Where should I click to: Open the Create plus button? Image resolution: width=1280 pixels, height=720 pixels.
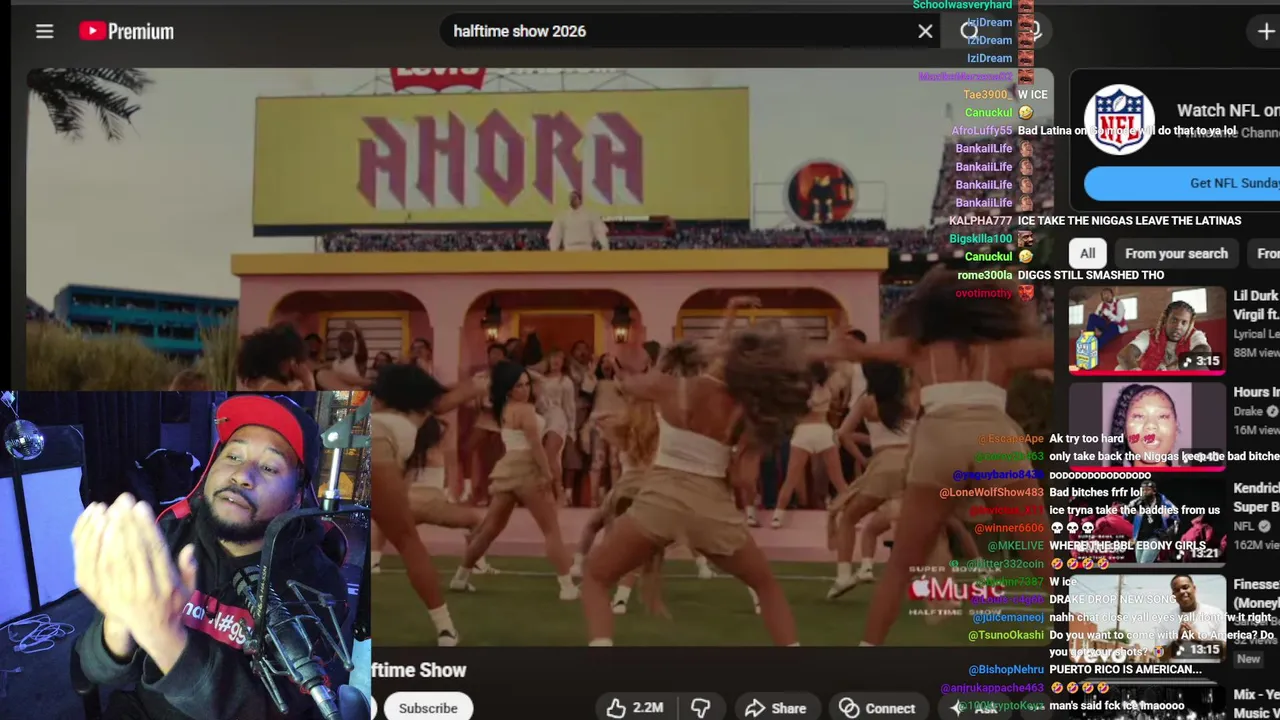(x=1266, y=31)
